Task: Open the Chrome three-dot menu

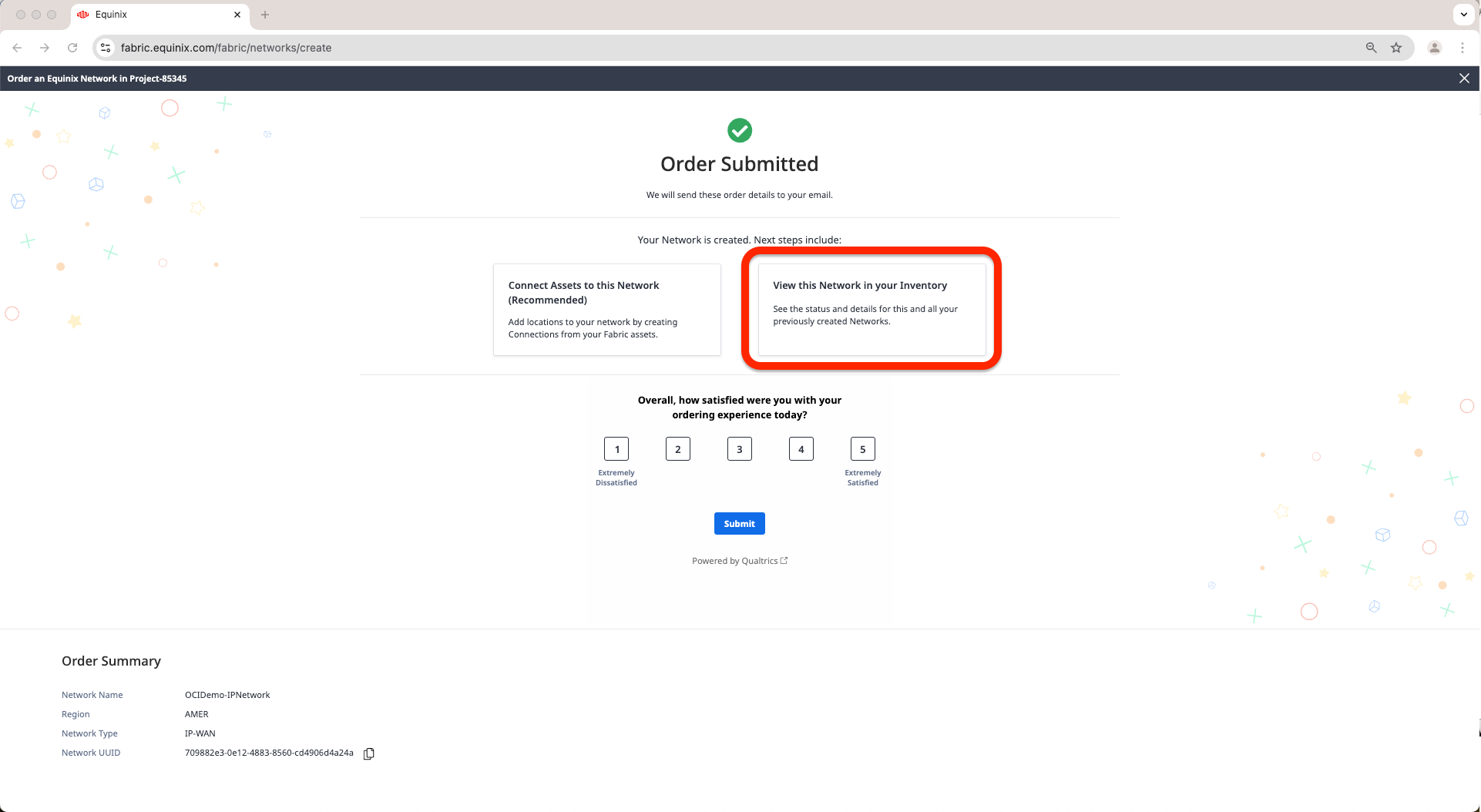Action: pyautogui.click(x=1463, y=48)
